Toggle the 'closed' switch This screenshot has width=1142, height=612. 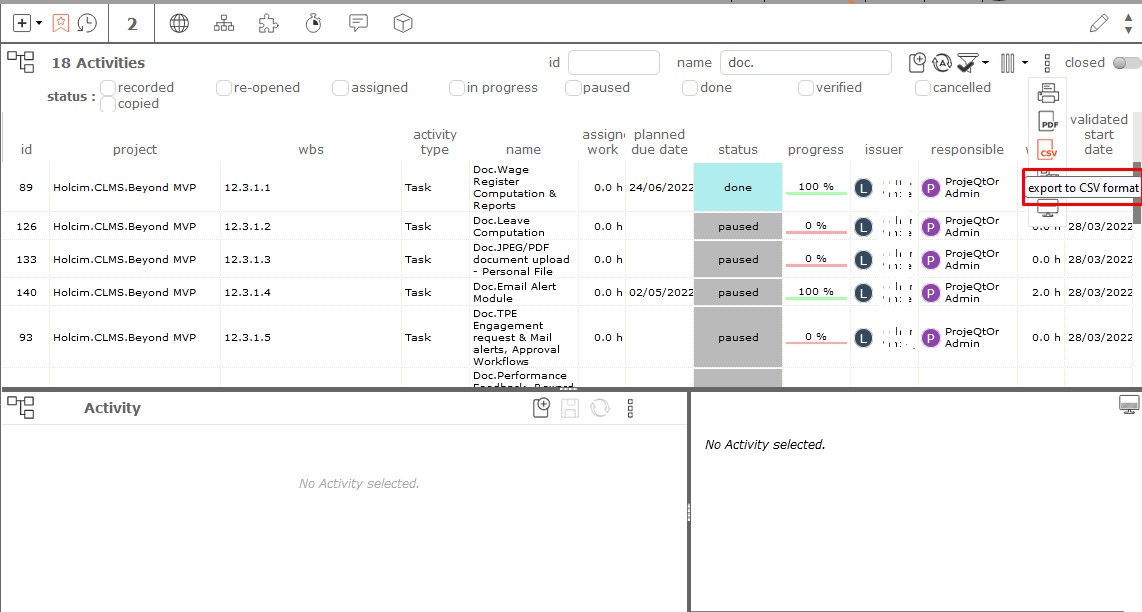point(1125,63)
